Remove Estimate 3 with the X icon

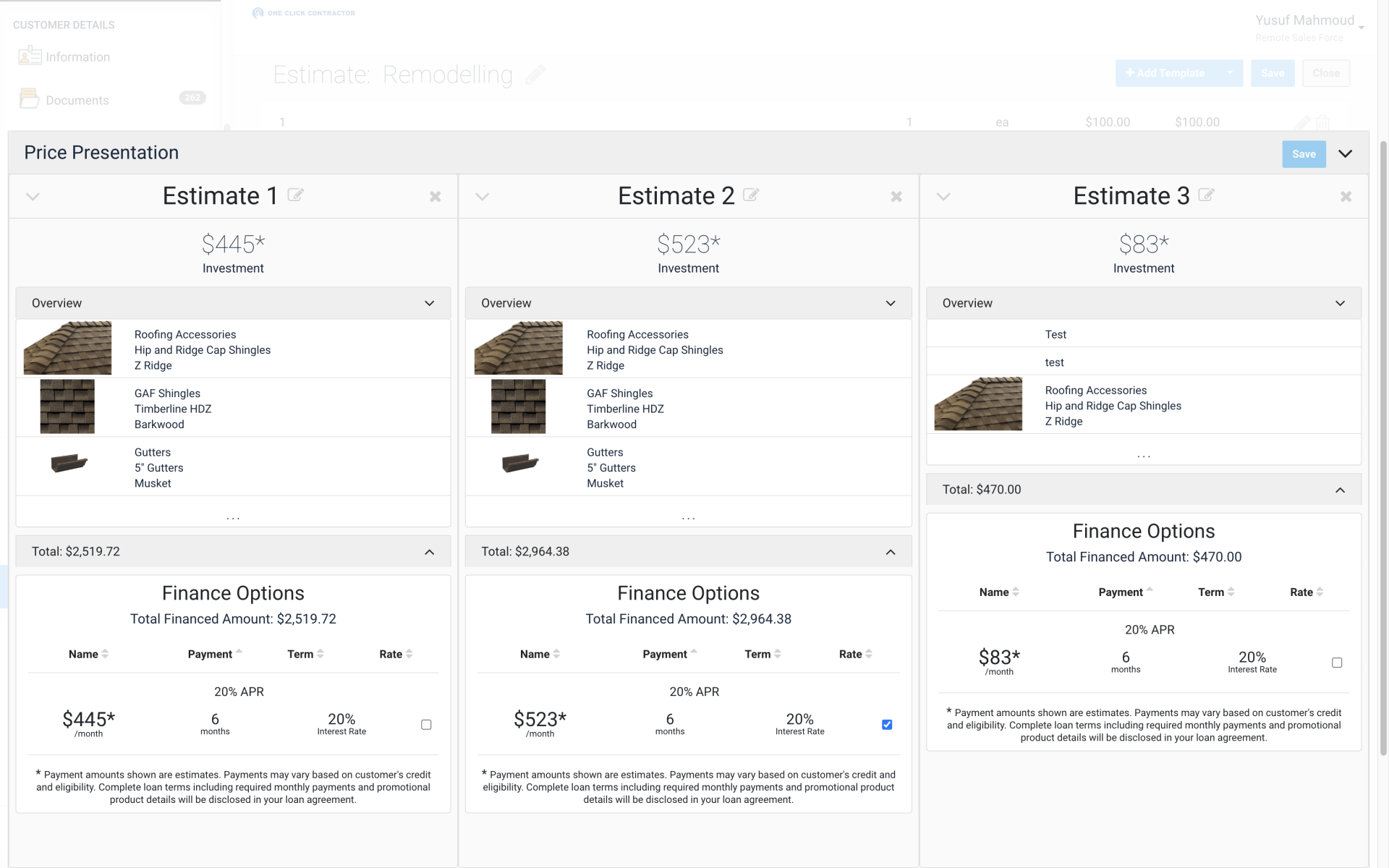pos(1346,196)
